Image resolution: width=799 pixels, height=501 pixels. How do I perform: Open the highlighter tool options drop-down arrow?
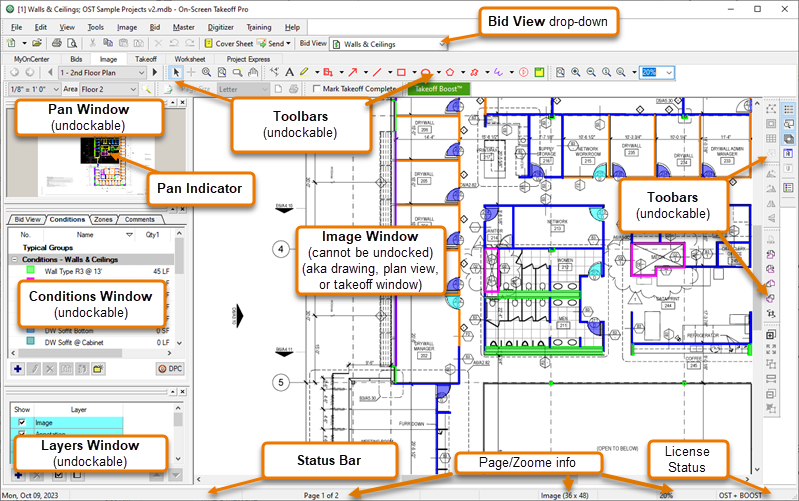[x=316, y=72]
